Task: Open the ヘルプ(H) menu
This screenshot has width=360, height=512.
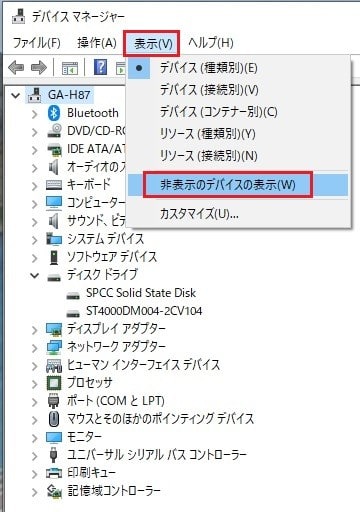Action: point(211,43)
